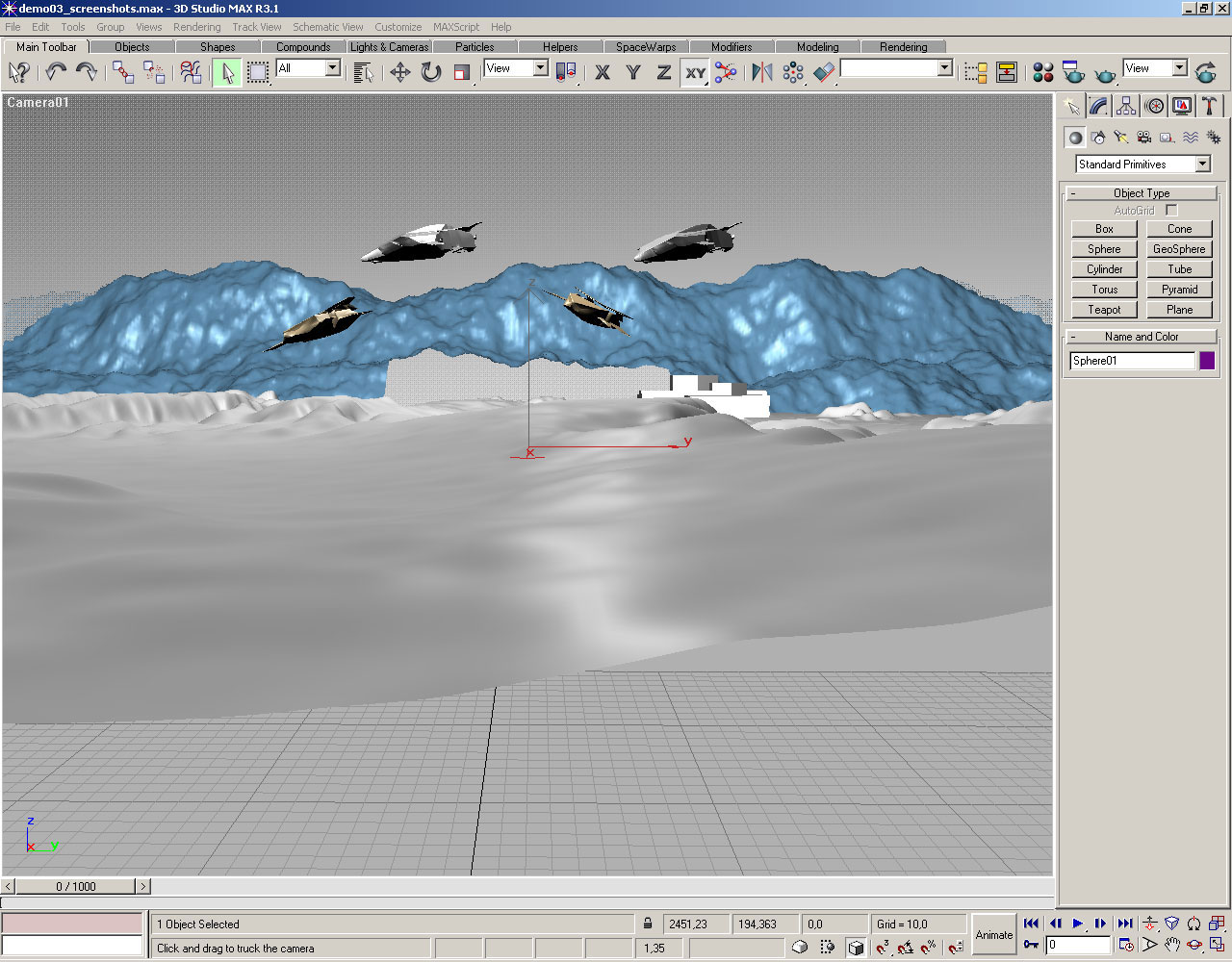Activate the Rotate tool

tap(431, 72)
